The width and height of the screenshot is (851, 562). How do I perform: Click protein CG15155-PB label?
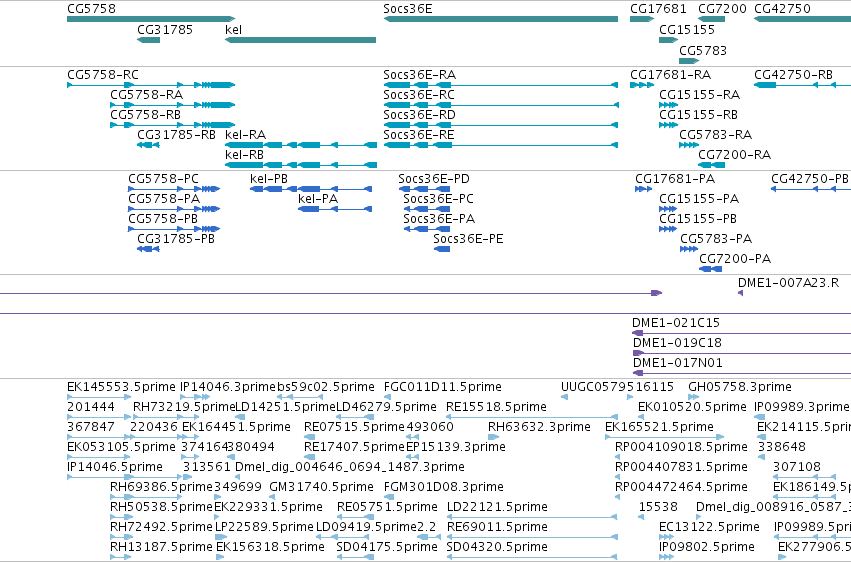698,219
